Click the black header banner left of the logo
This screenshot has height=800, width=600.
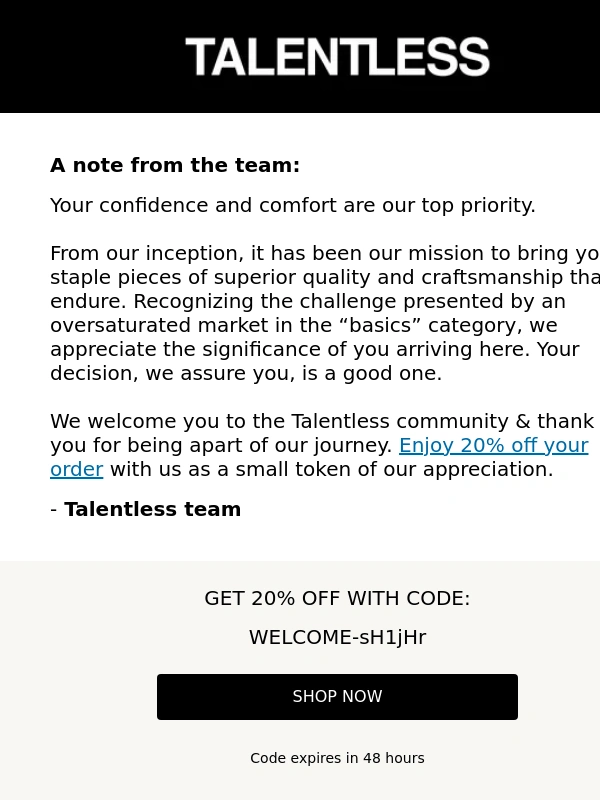[92, 56]
